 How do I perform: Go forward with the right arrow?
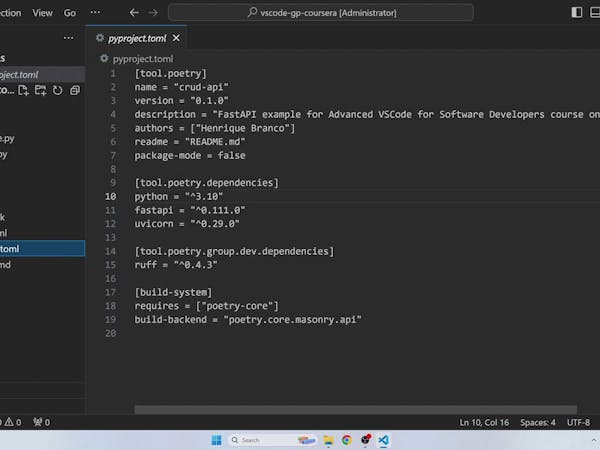(153, 13)
